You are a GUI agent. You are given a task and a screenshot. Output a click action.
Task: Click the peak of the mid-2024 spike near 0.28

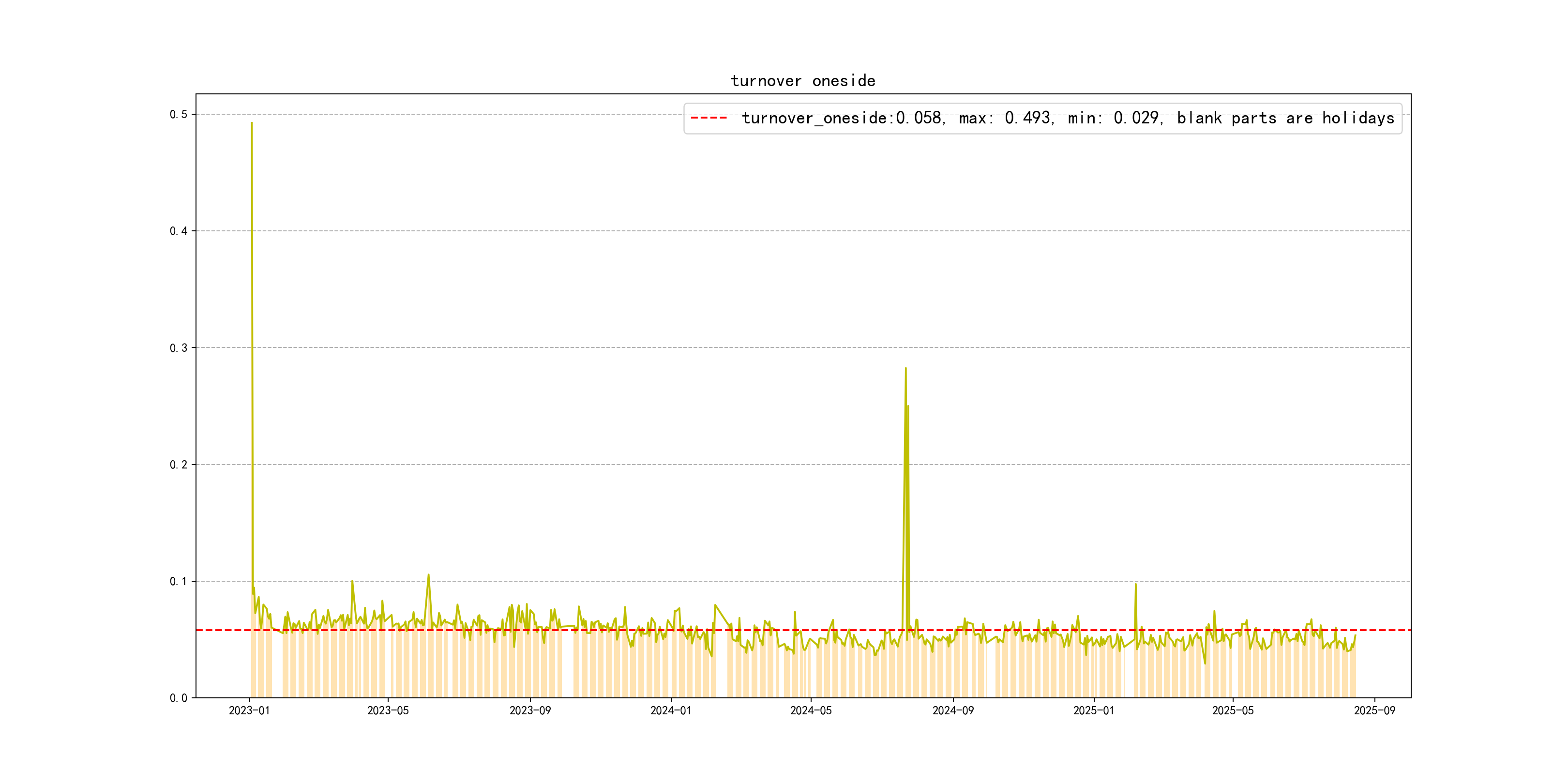905,368
